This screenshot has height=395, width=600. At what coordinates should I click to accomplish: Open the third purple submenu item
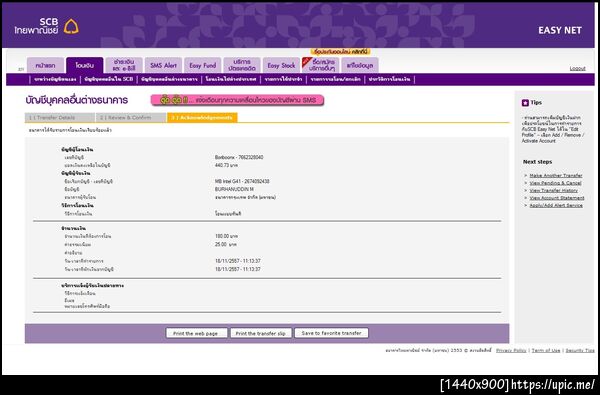click(x=169, y=79)
